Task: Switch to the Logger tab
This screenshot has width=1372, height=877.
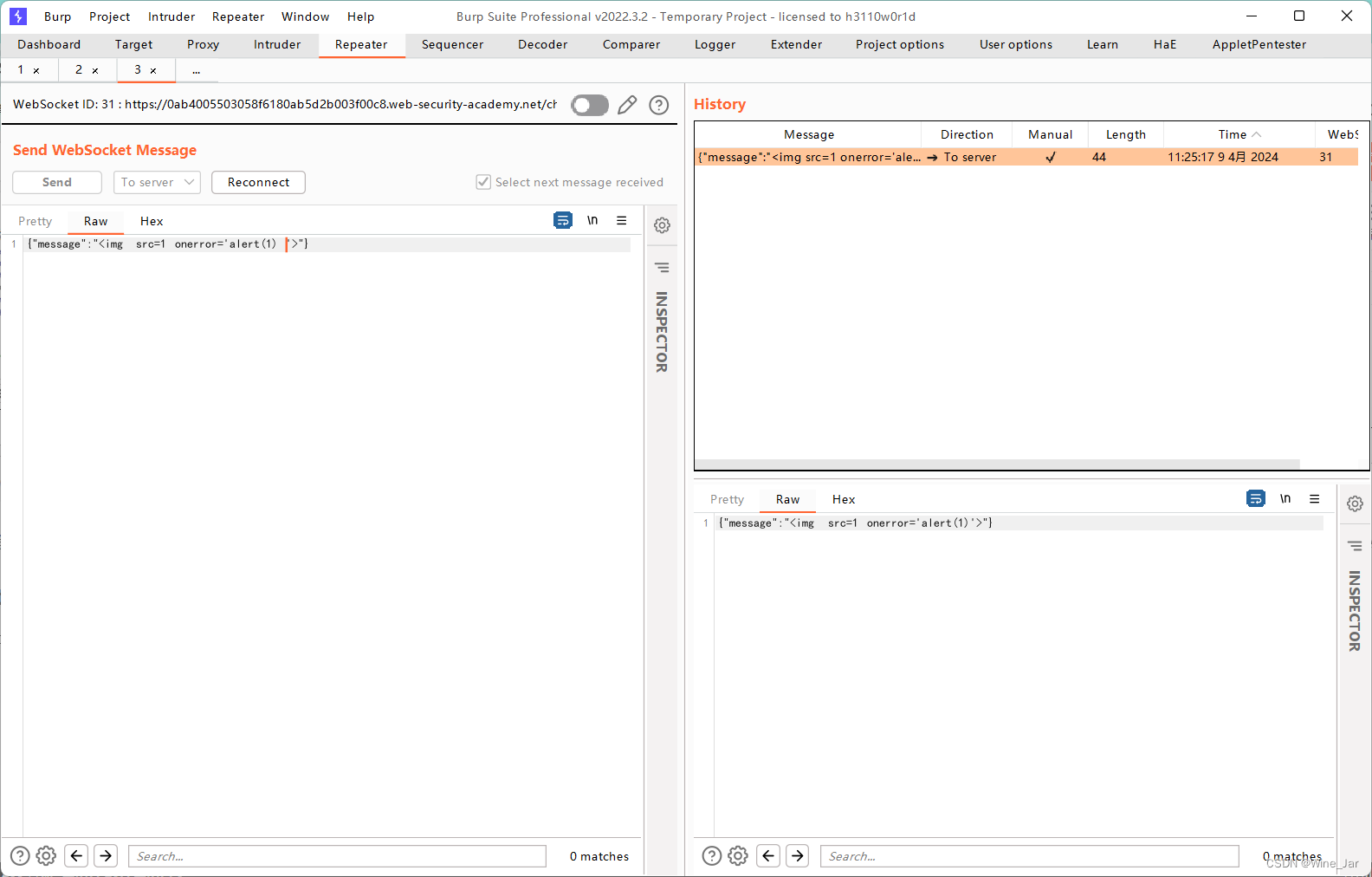Action: point(715,44)
